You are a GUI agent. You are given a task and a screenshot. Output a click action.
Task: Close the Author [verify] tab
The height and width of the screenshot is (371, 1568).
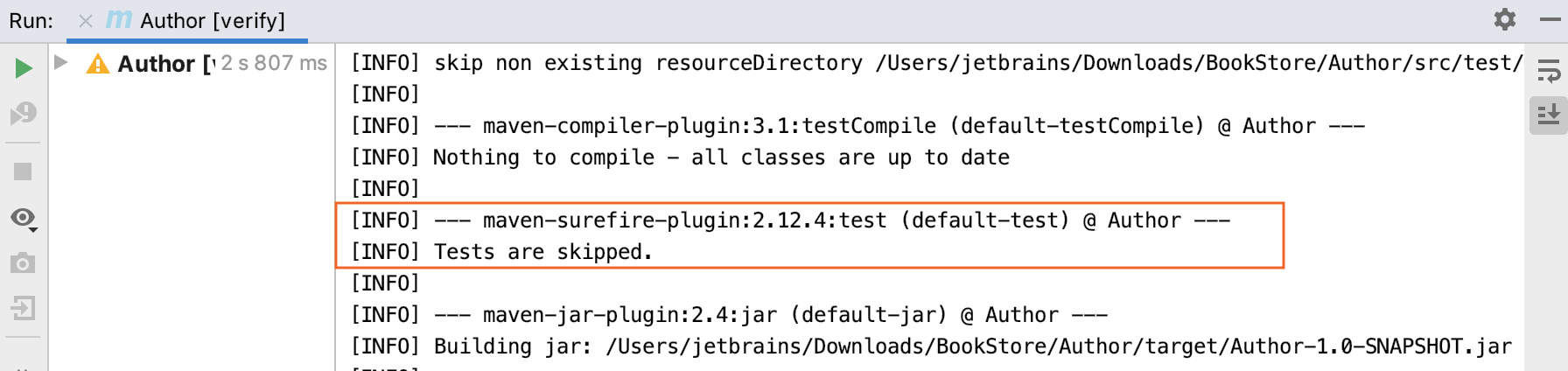click(86, 20)
